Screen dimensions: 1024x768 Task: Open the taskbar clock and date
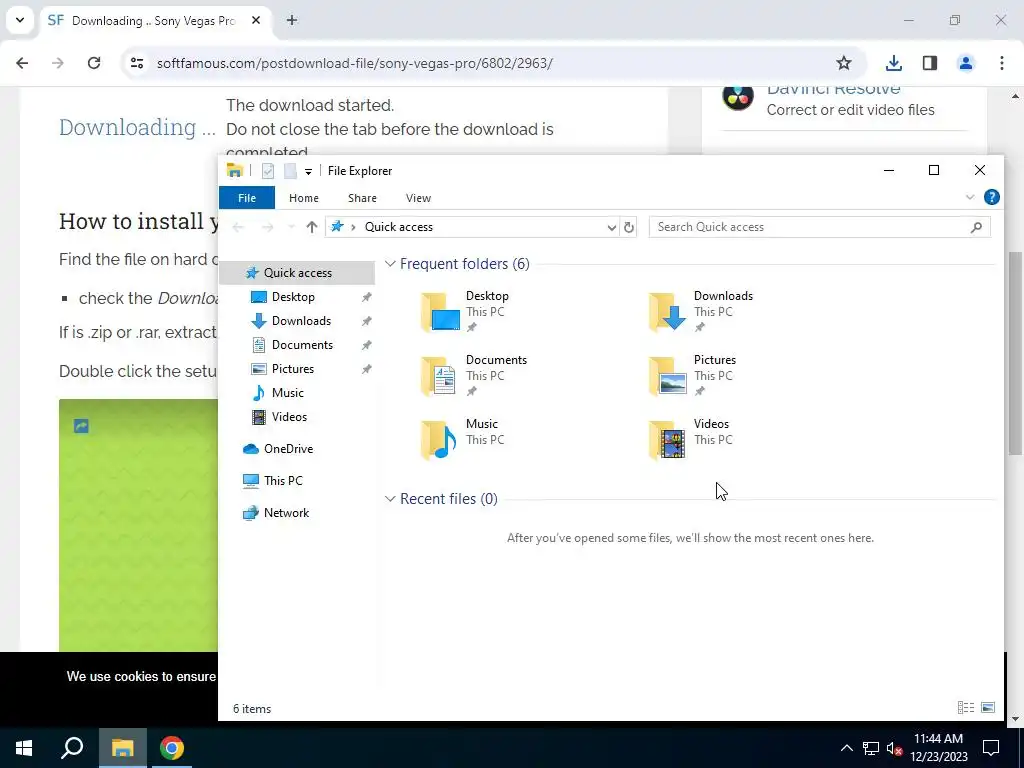point(938,748)
